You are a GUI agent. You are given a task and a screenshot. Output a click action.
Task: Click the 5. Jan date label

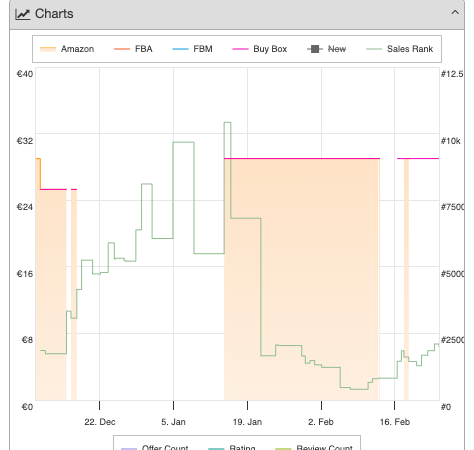[173, 422]
